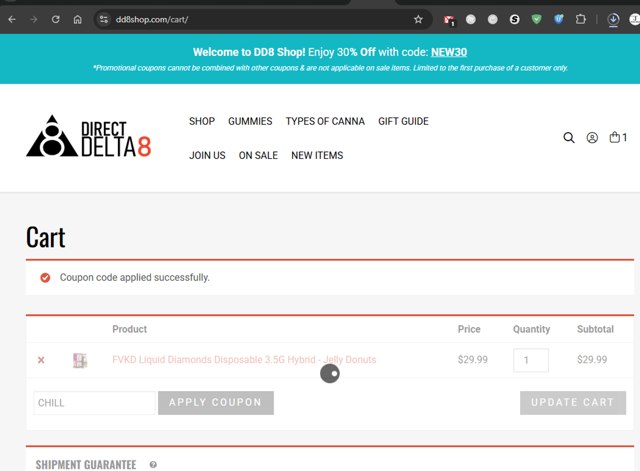Click 'Coupon code applied successfully.' message
This screenshot has width=640, height=471.
135,278
